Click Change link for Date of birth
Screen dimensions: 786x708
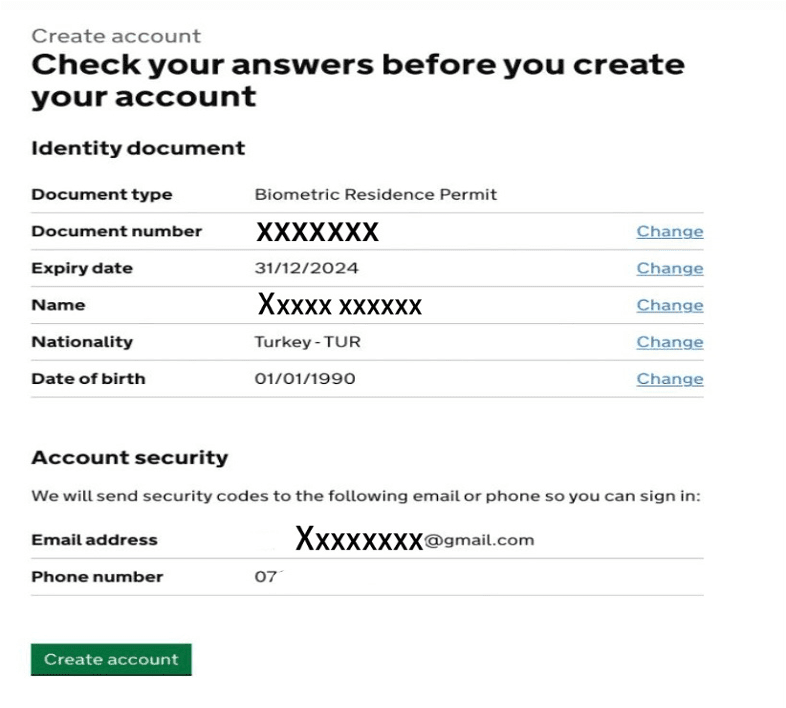tap(669, 379)
